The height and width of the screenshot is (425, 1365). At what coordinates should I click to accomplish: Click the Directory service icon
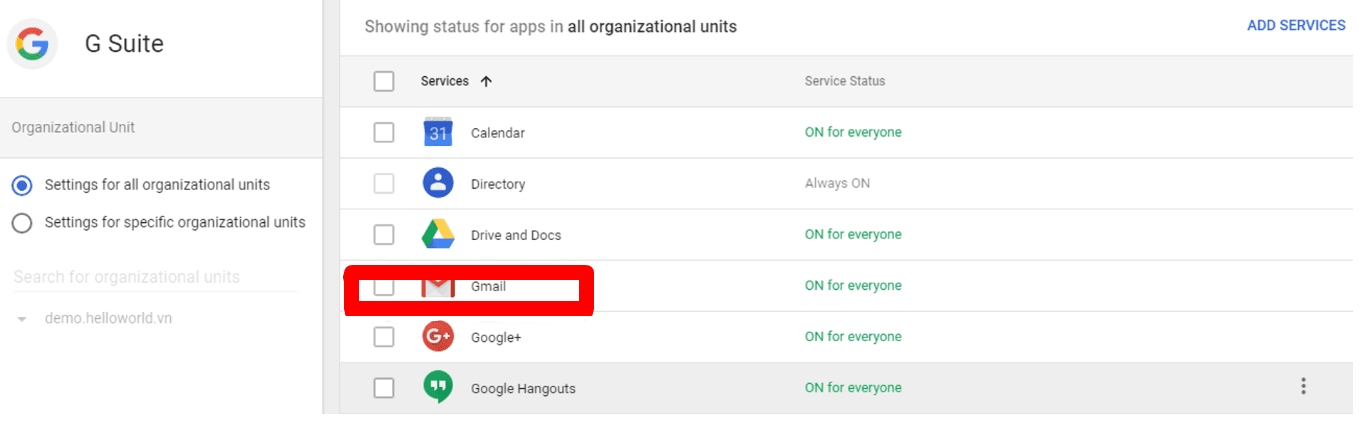tap(438, 183)
